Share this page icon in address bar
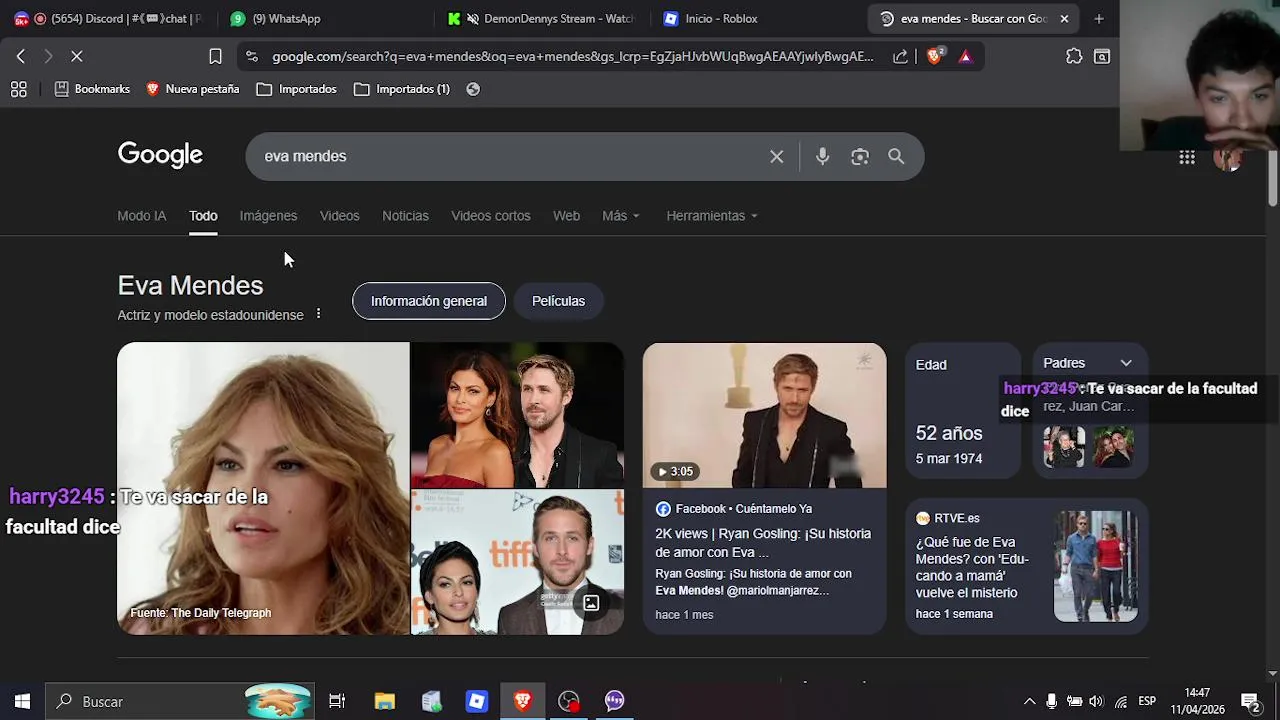 tap(900, 57)
